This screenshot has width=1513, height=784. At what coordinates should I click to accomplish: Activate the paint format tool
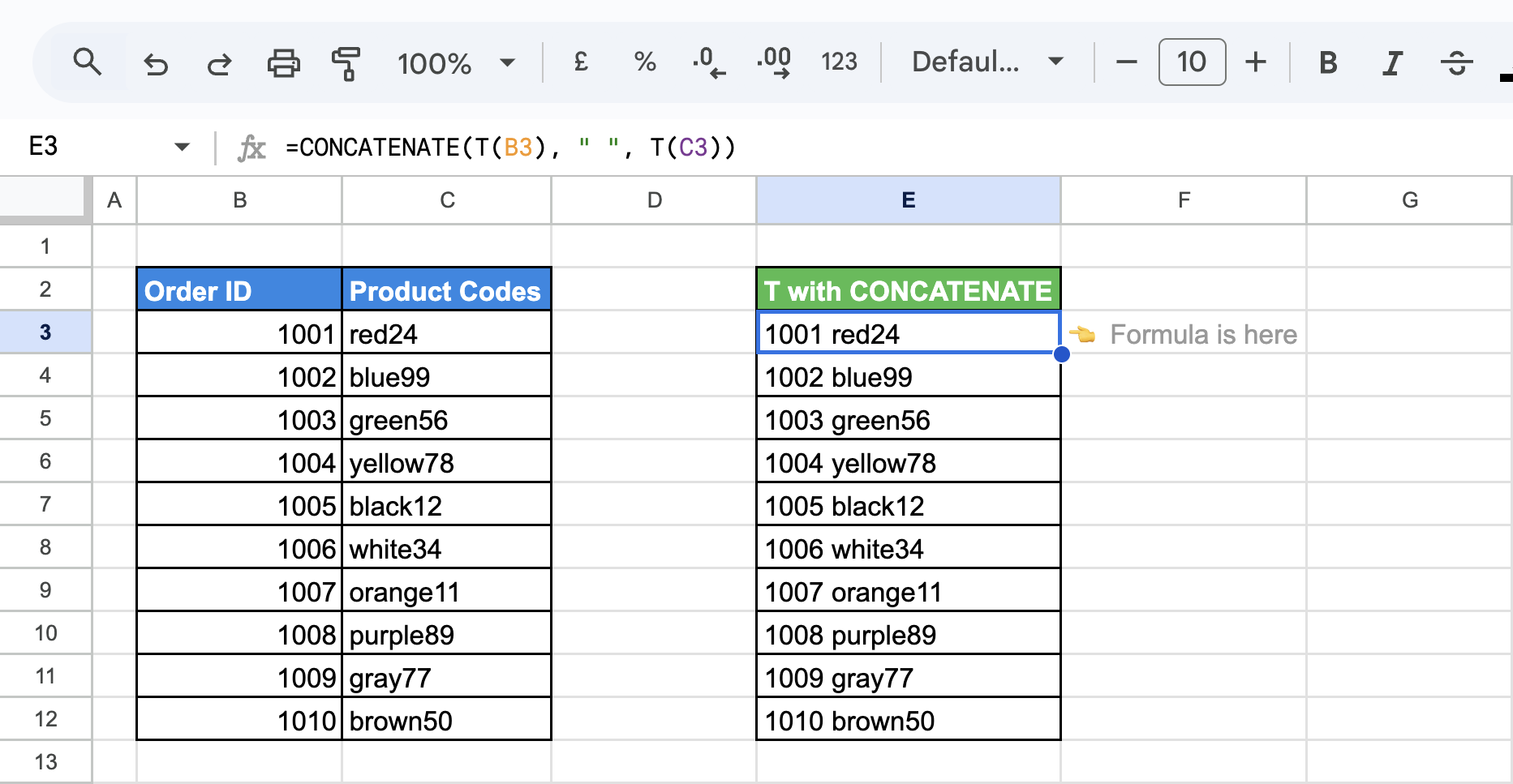point(346,62)
